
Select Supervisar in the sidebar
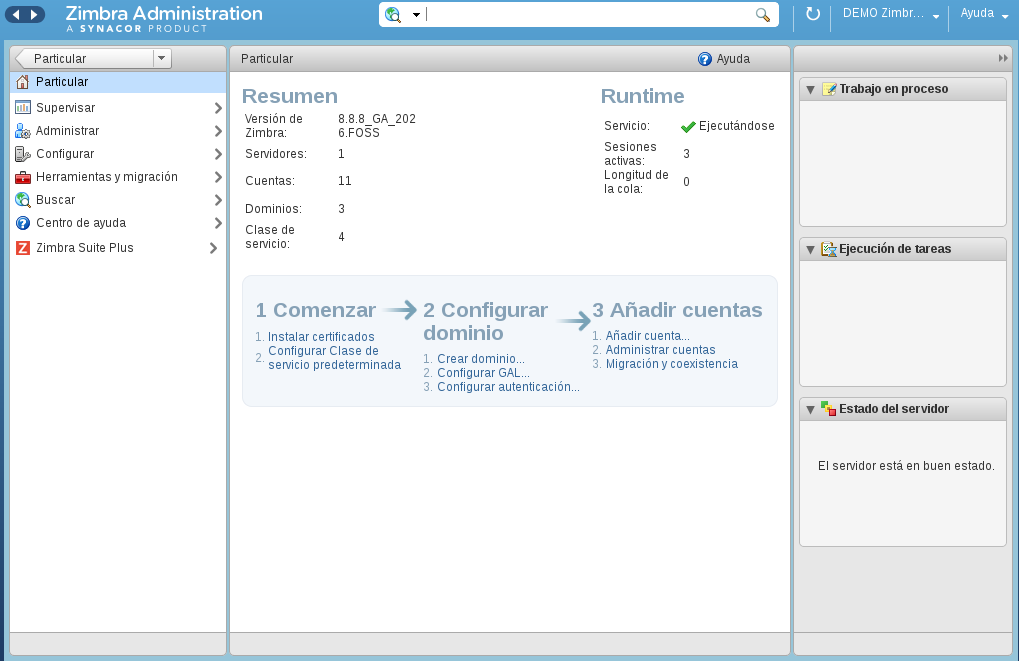point(66,108)
